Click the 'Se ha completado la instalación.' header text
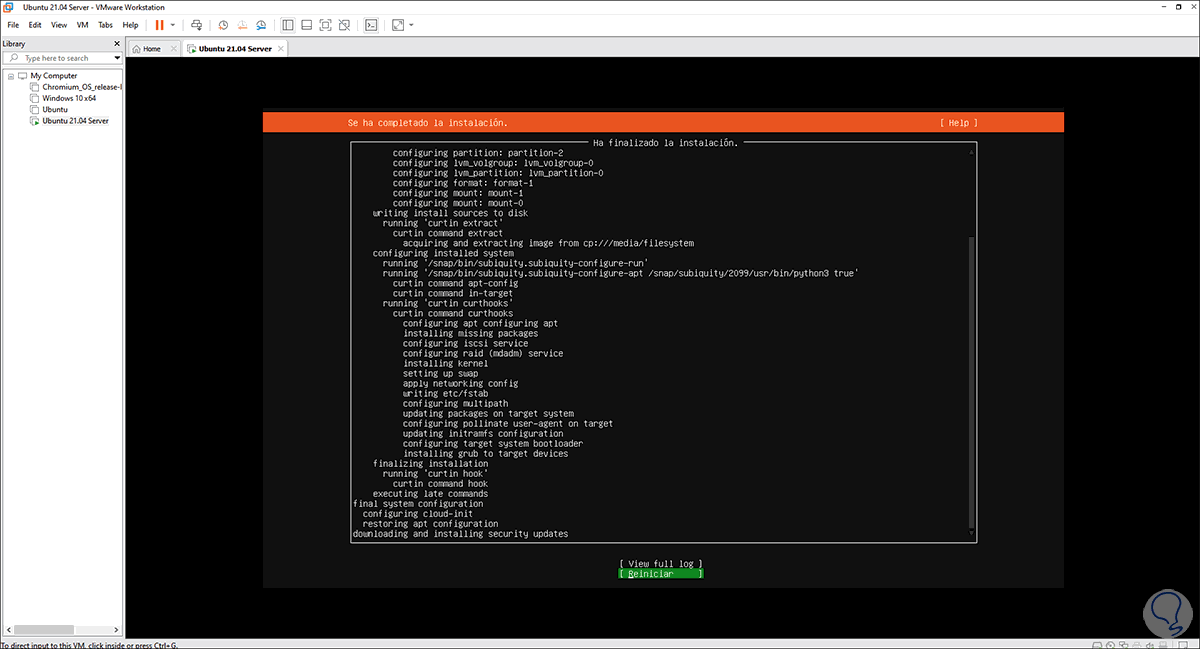This screenshot has height=649, width=1200. click(x=427, y=122)
